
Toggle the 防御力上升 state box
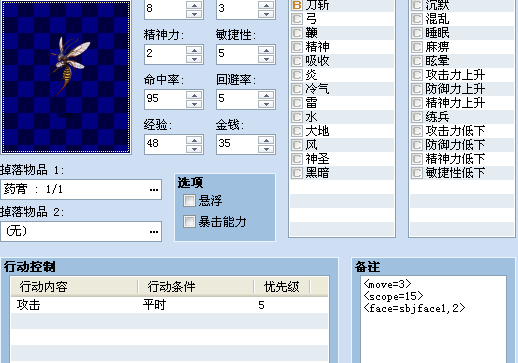point(417,89)
